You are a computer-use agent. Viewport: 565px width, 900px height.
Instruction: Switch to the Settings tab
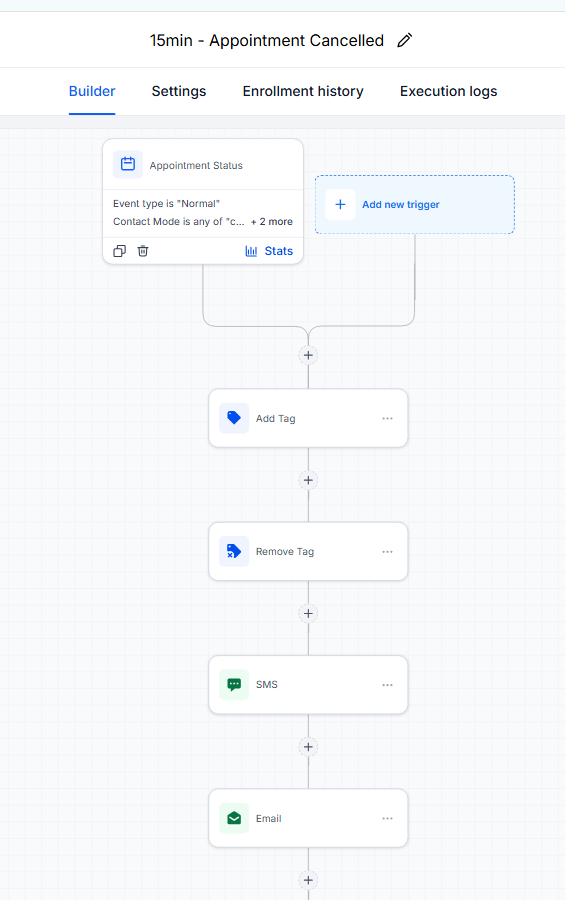pyautogui.click(x=179, y=91)
